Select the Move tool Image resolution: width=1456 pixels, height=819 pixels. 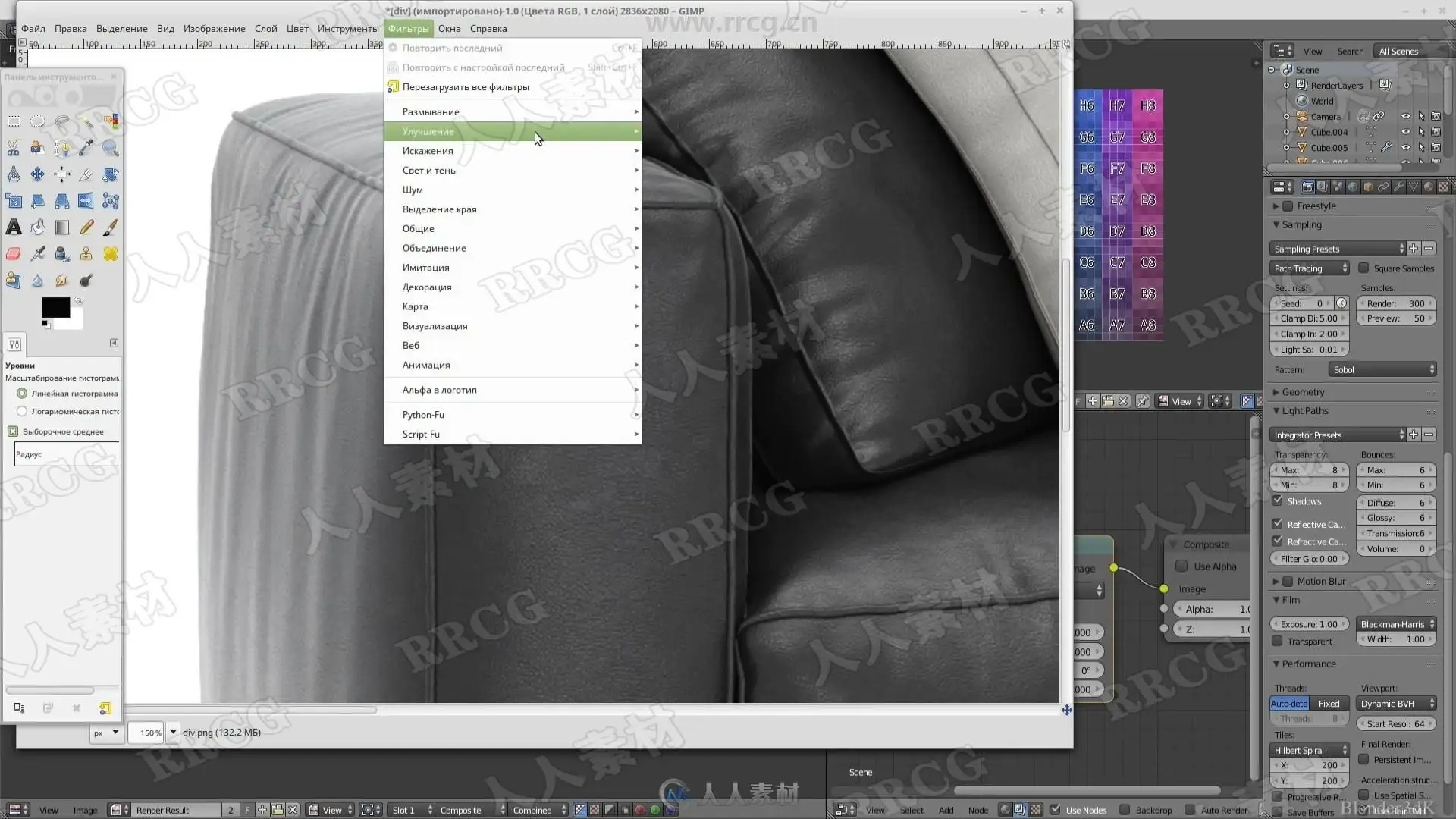click(38, 174)
